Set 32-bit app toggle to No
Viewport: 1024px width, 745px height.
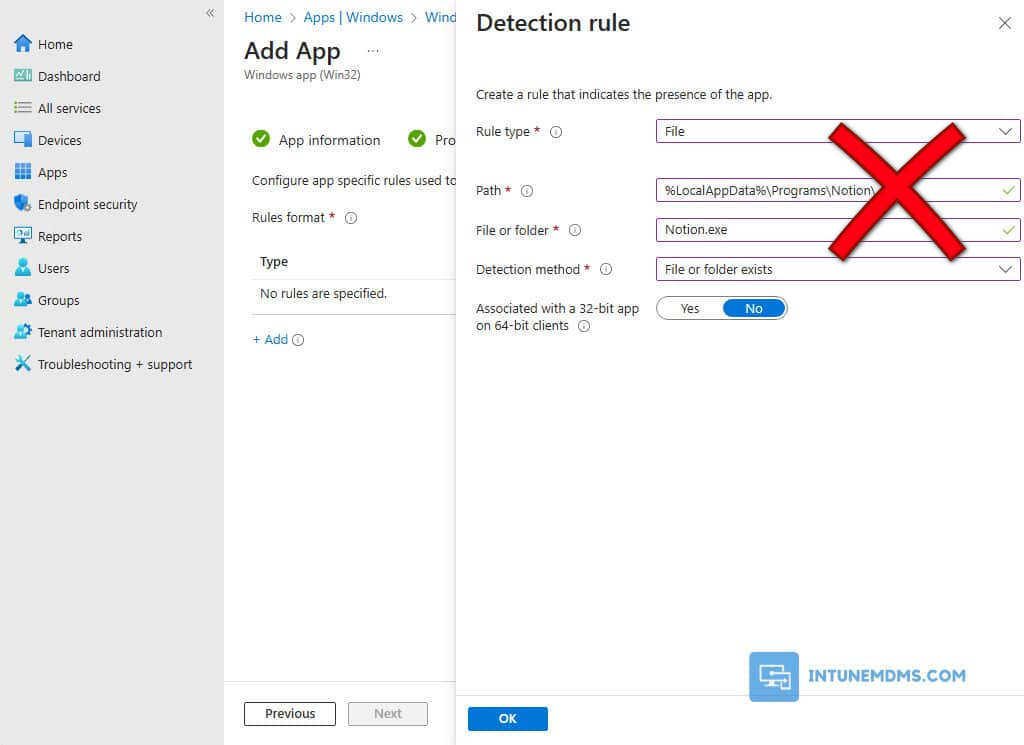point(754,309)
